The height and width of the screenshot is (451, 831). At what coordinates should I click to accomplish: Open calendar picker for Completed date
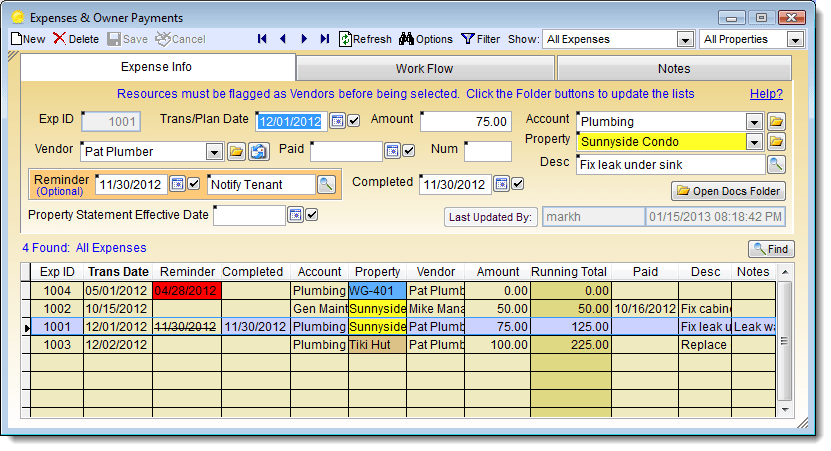(x=501, y=184)
